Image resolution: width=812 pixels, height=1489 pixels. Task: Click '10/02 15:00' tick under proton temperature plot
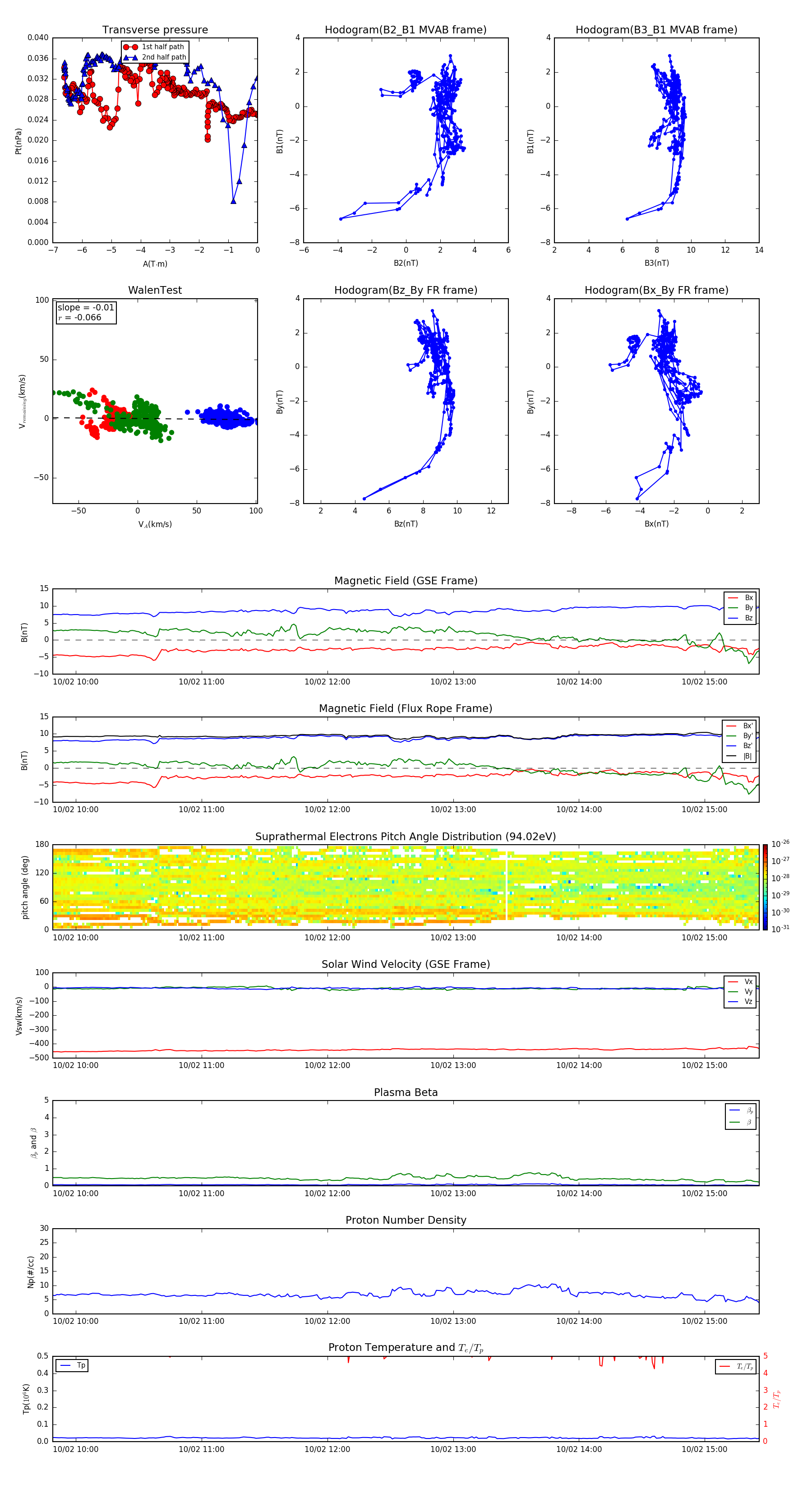coord(705,1449)
